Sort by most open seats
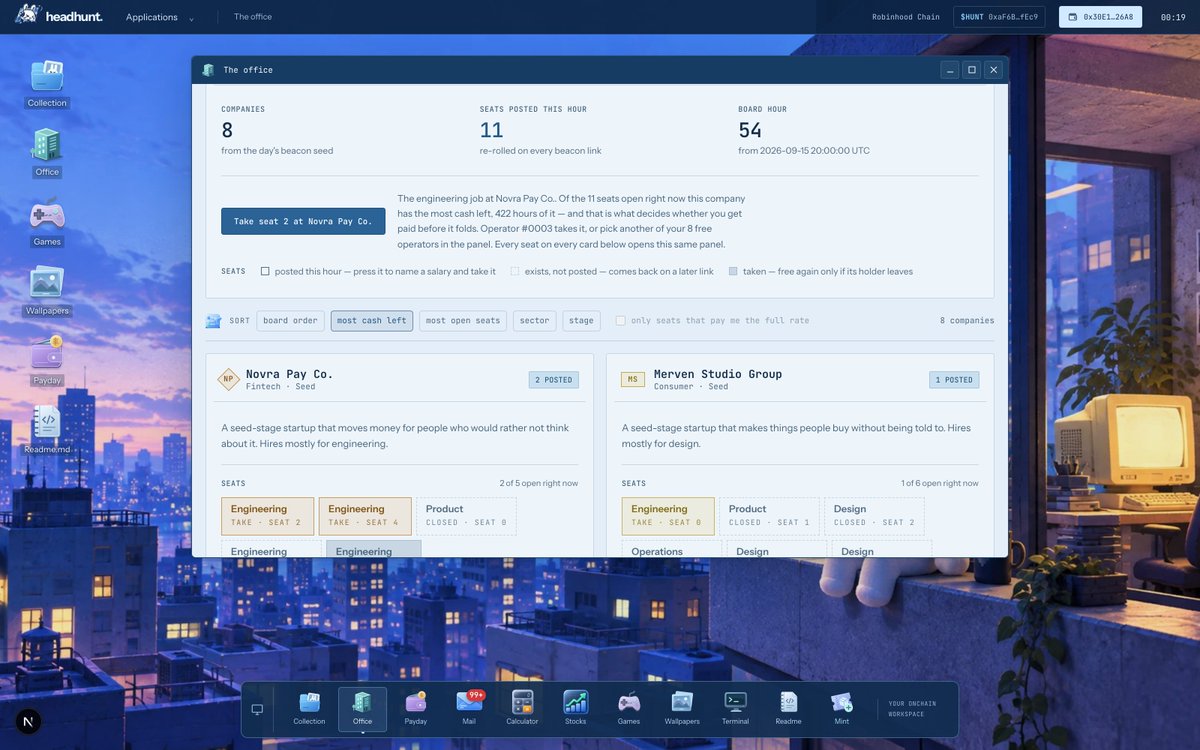Image resolution: width=1200 pixels, height=750 pixels. tap(463, 321)
